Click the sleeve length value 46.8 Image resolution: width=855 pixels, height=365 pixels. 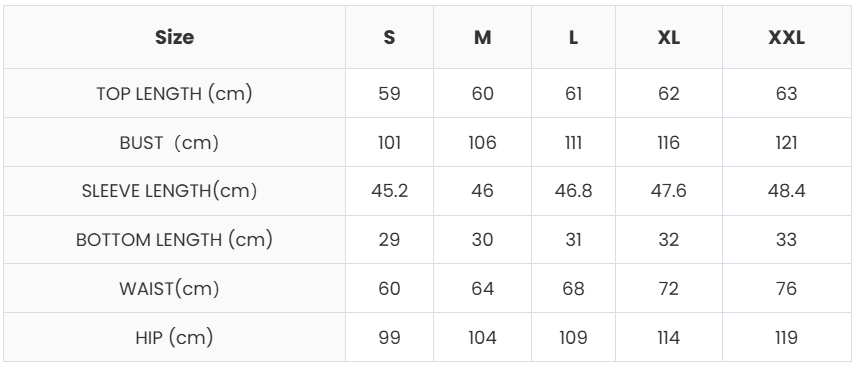tap(573, 191)
